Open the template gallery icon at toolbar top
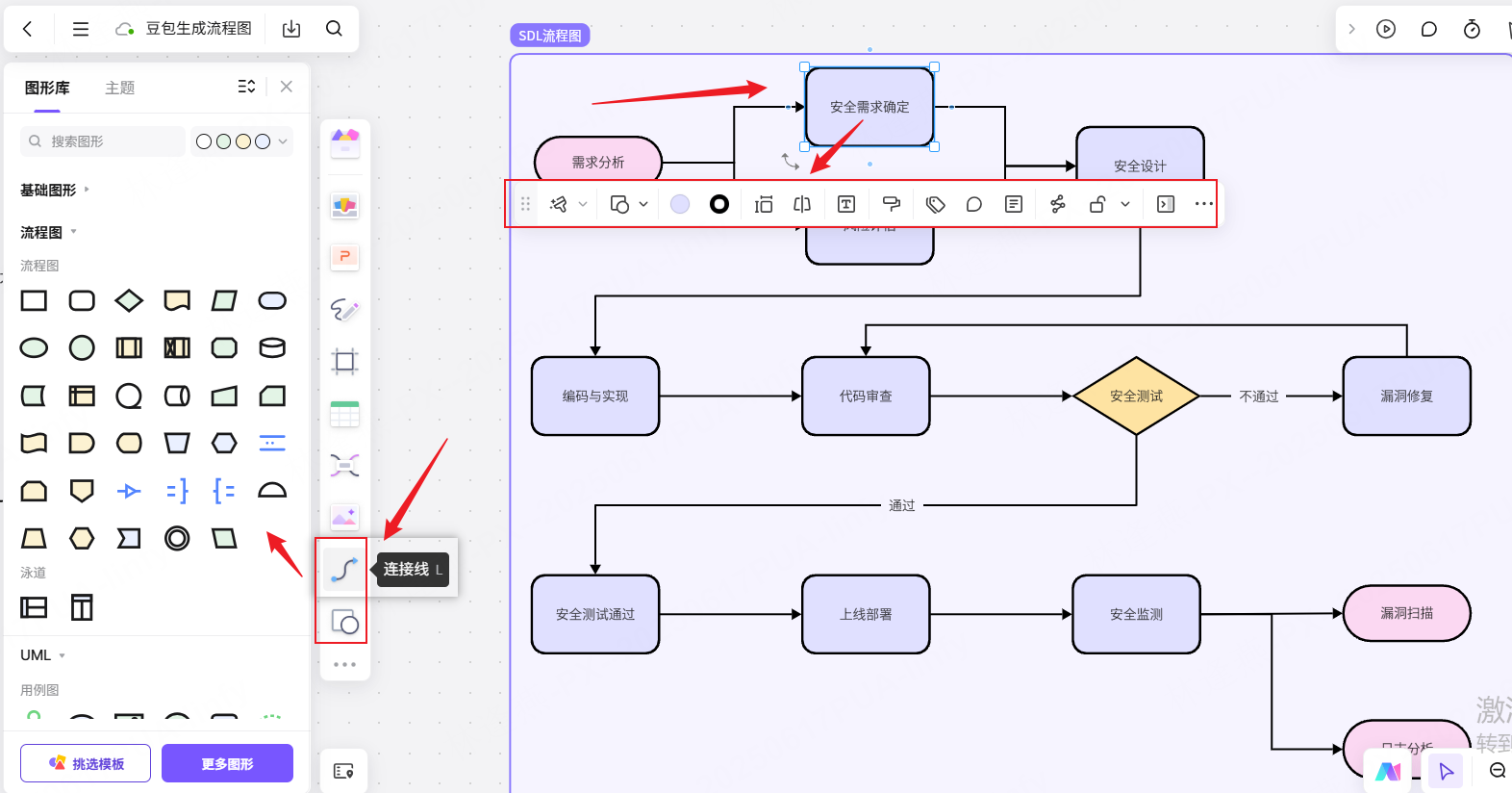1512x793 pixels. (344, 143)
